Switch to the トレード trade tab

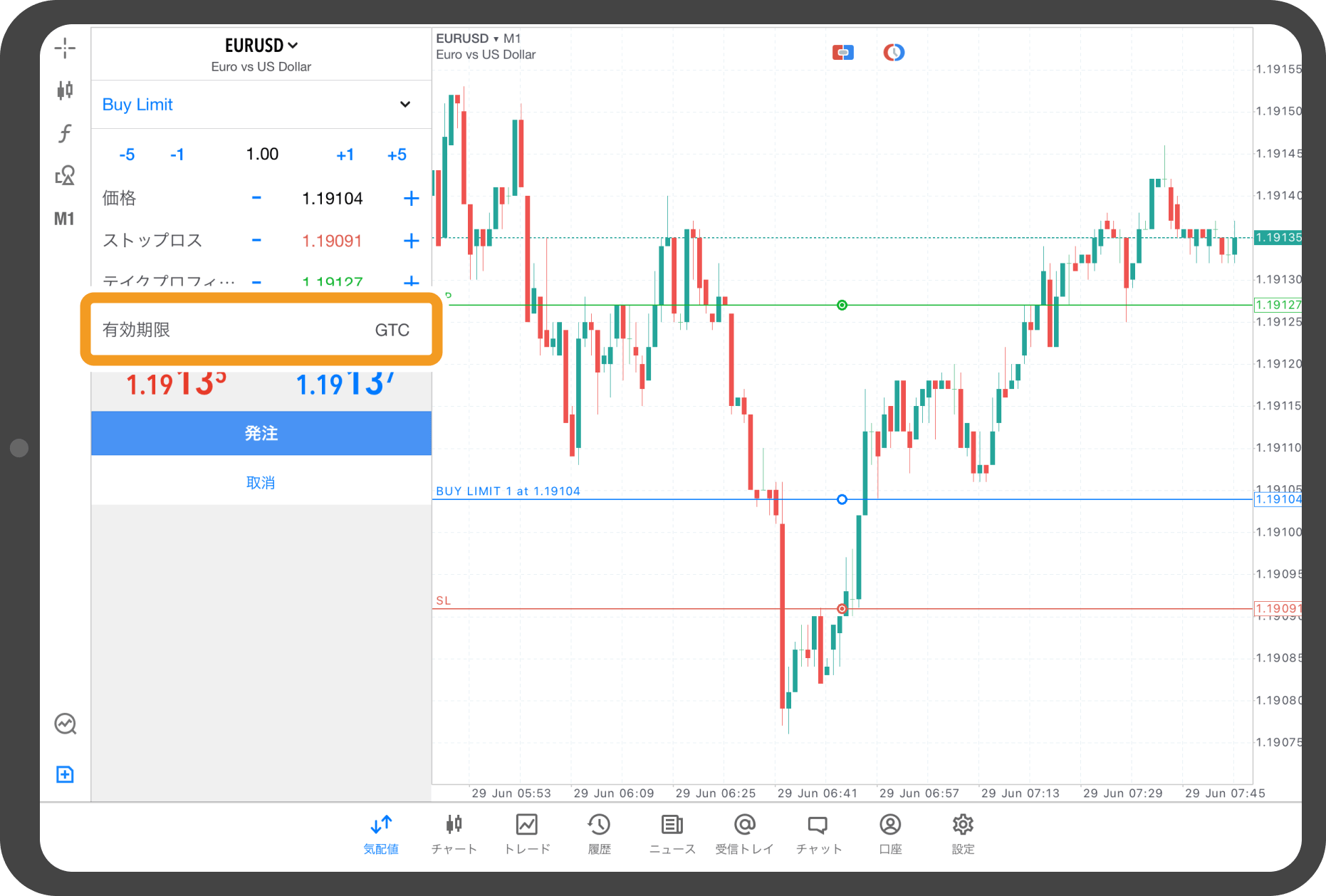tap(527, 834)
